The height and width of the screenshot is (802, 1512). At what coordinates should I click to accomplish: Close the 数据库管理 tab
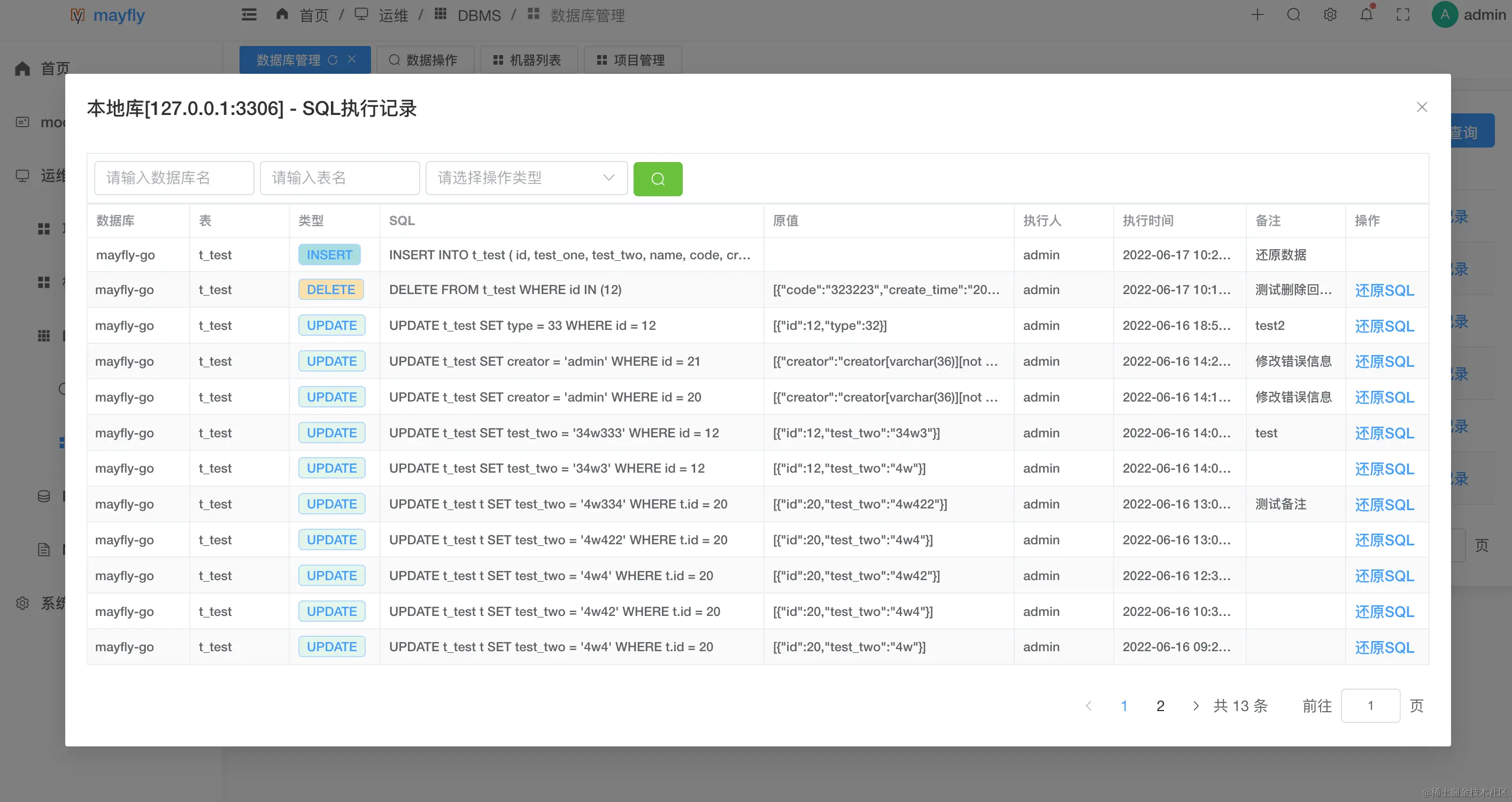[352, 59]
